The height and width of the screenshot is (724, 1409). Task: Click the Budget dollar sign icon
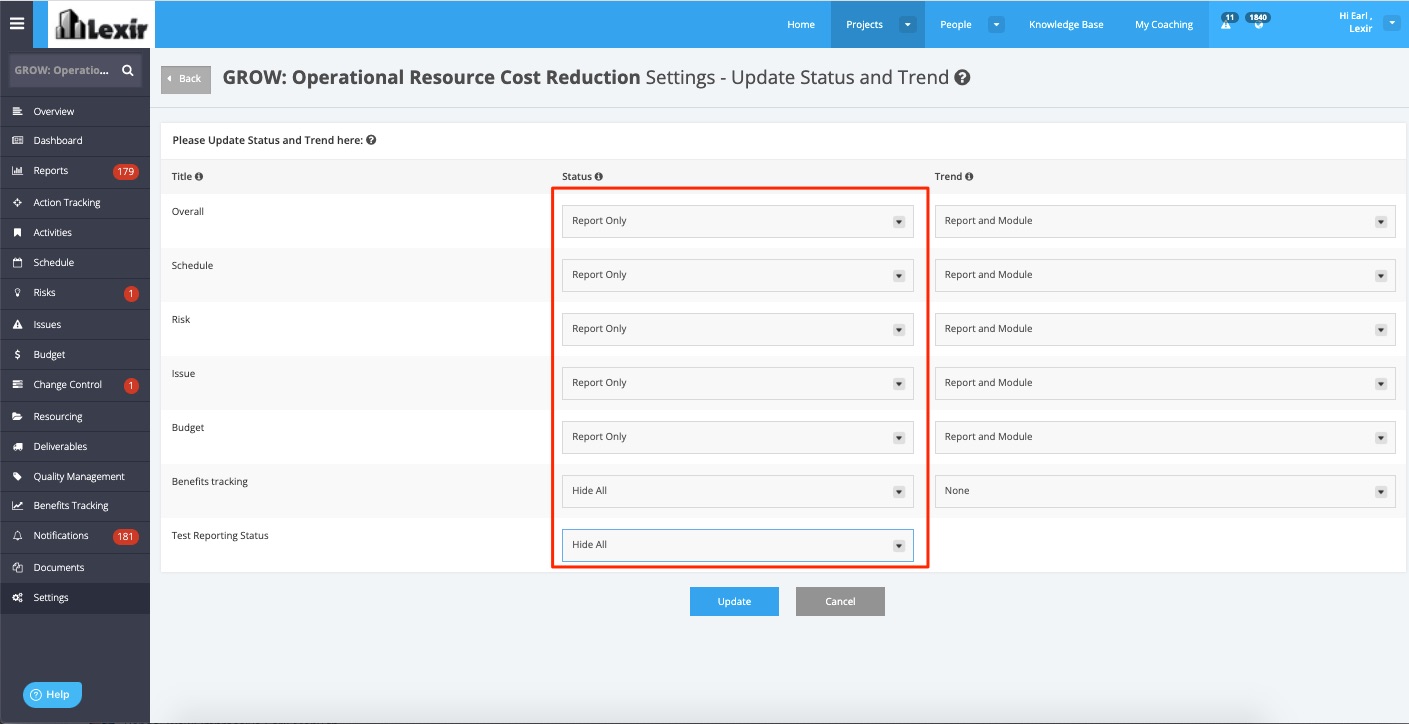pos(17,355)
